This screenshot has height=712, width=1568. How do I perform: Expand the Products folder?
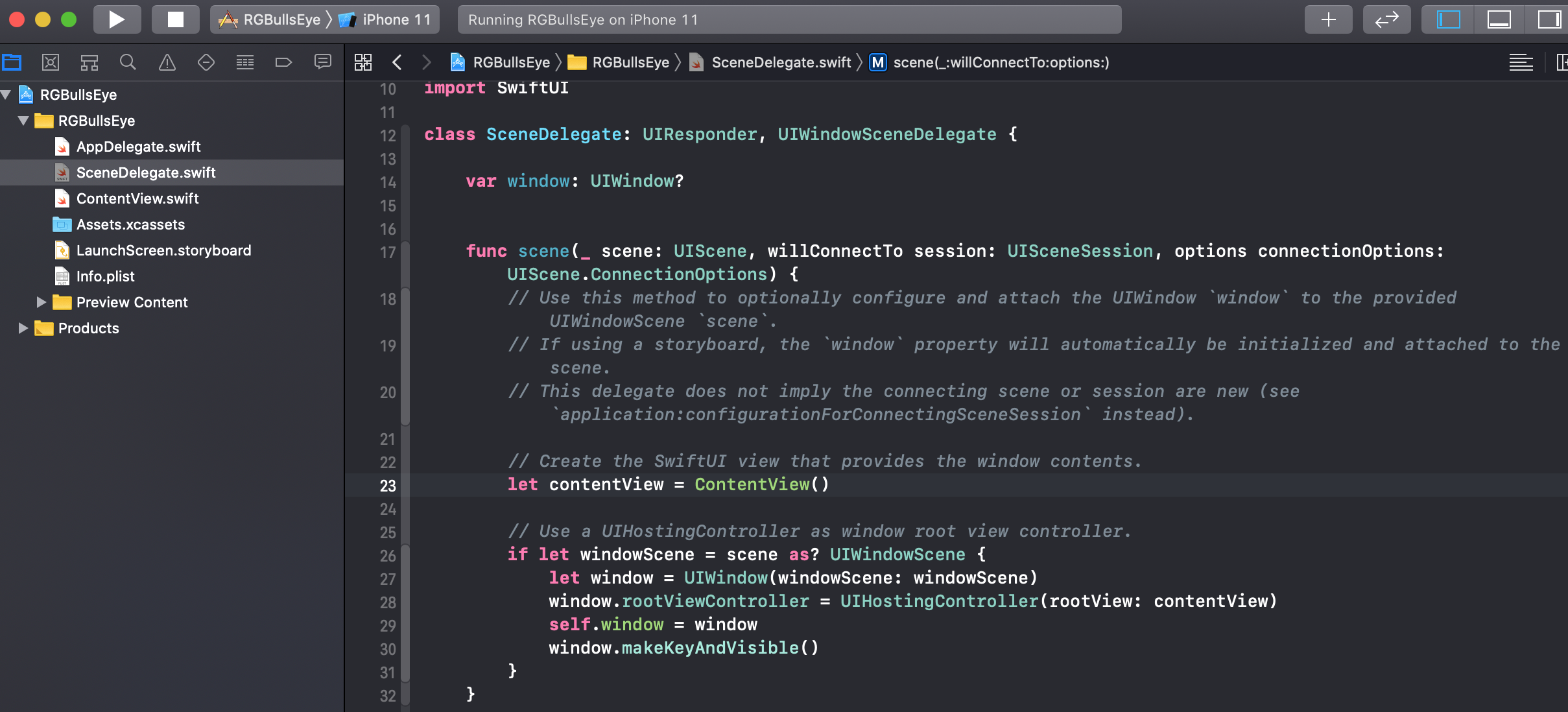pyautogui.click(x=23, y=328)
